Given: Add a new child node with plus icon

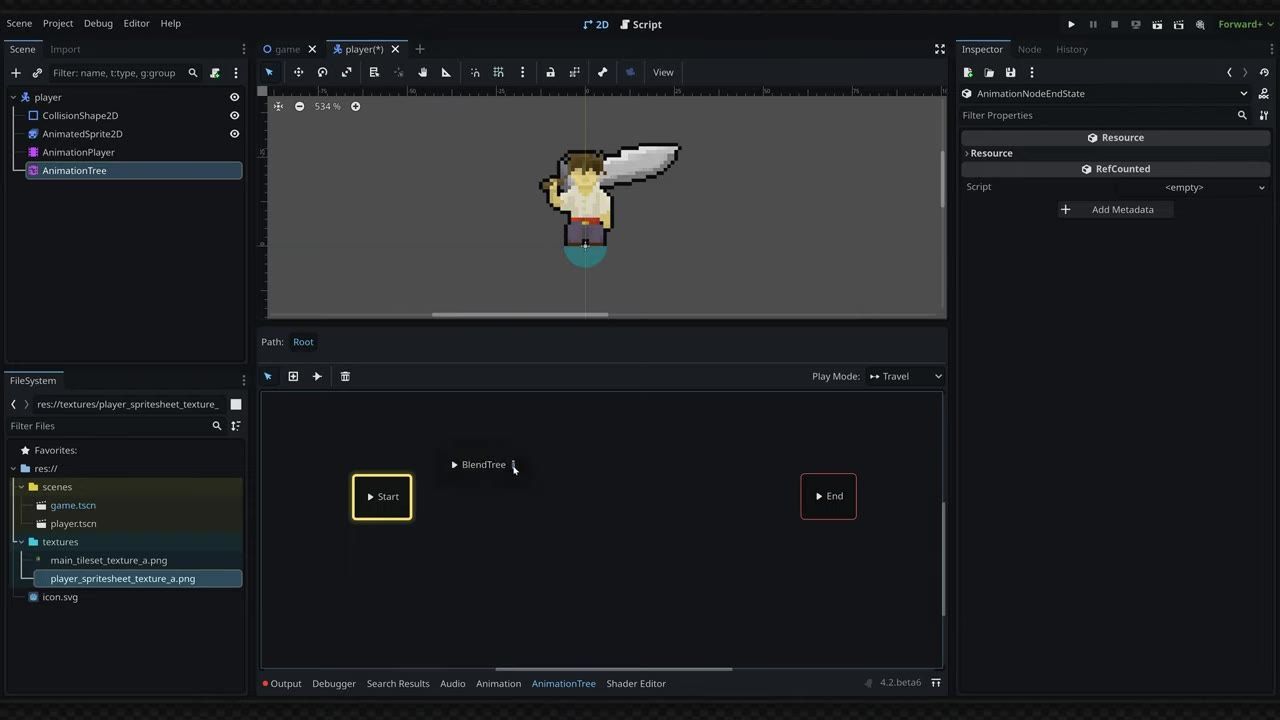Looking at the screenshot, I should 15,73.
